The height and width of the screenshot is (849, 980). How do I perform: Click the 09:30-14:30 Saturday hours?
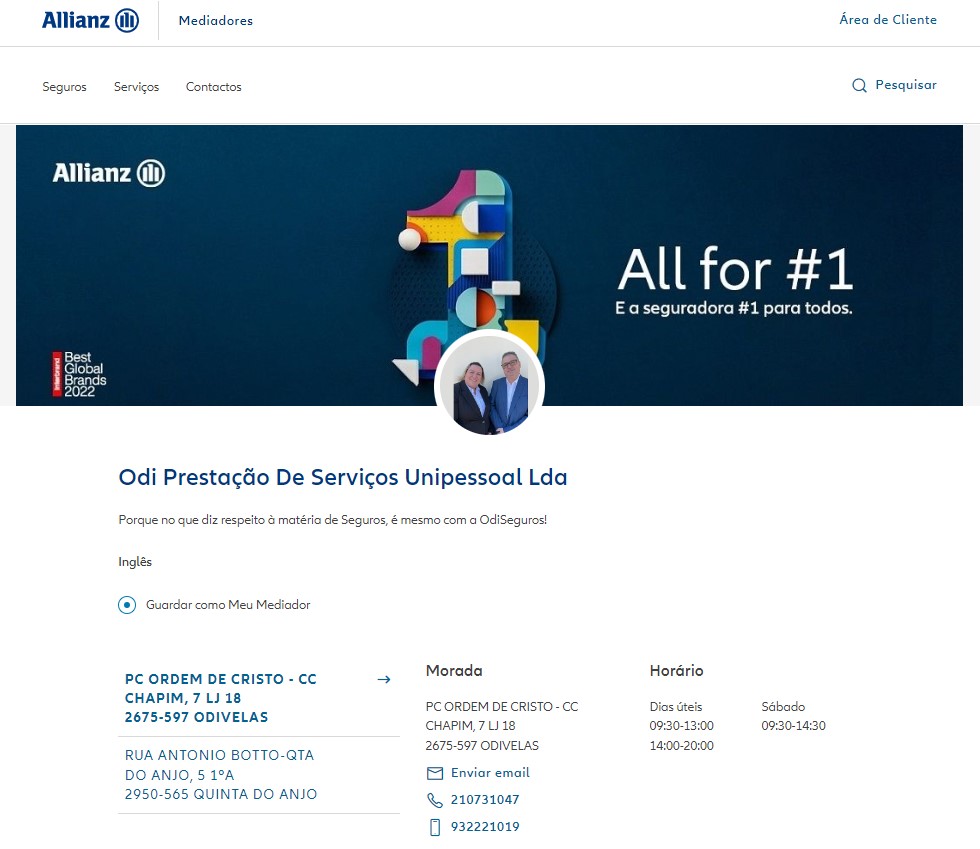coord(793,726)
